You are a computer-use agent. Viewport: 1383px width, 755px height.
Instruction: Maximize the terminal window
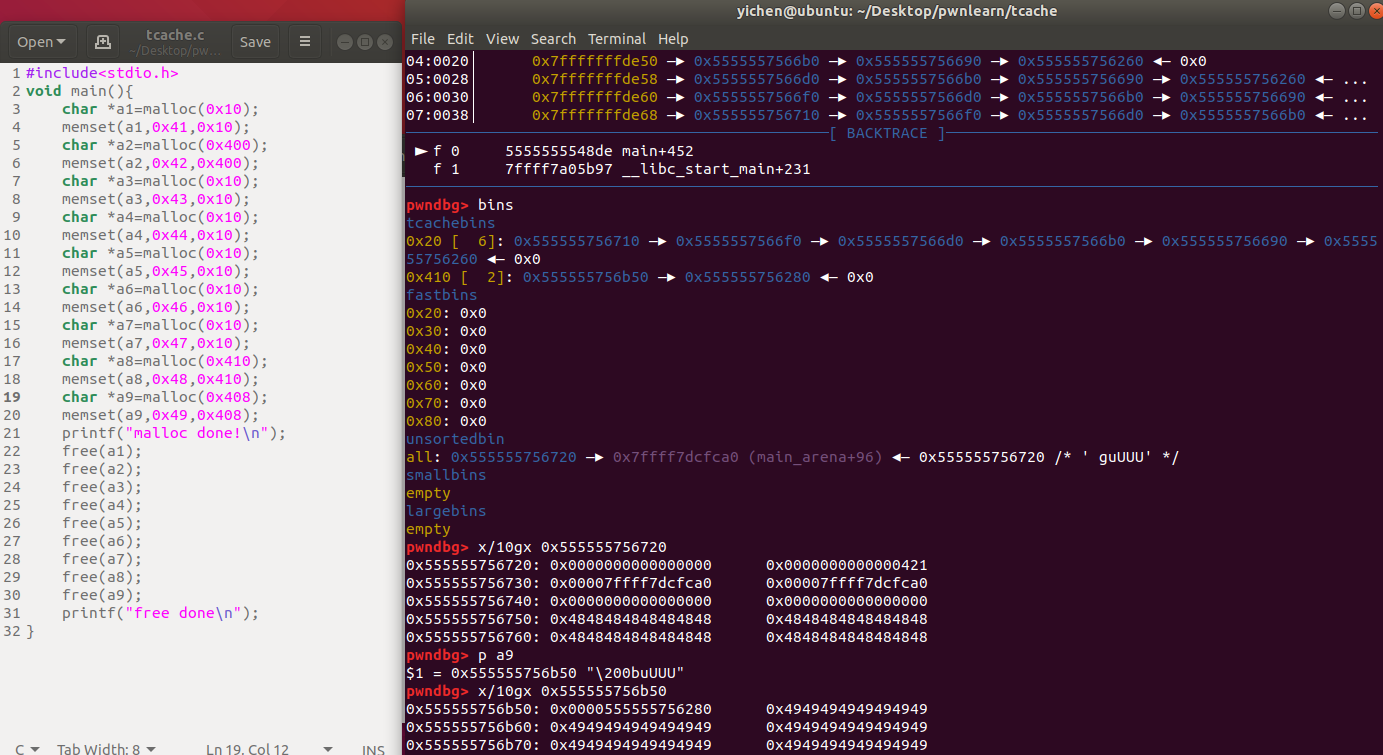pyautogui.click(x=1357, y=11)
